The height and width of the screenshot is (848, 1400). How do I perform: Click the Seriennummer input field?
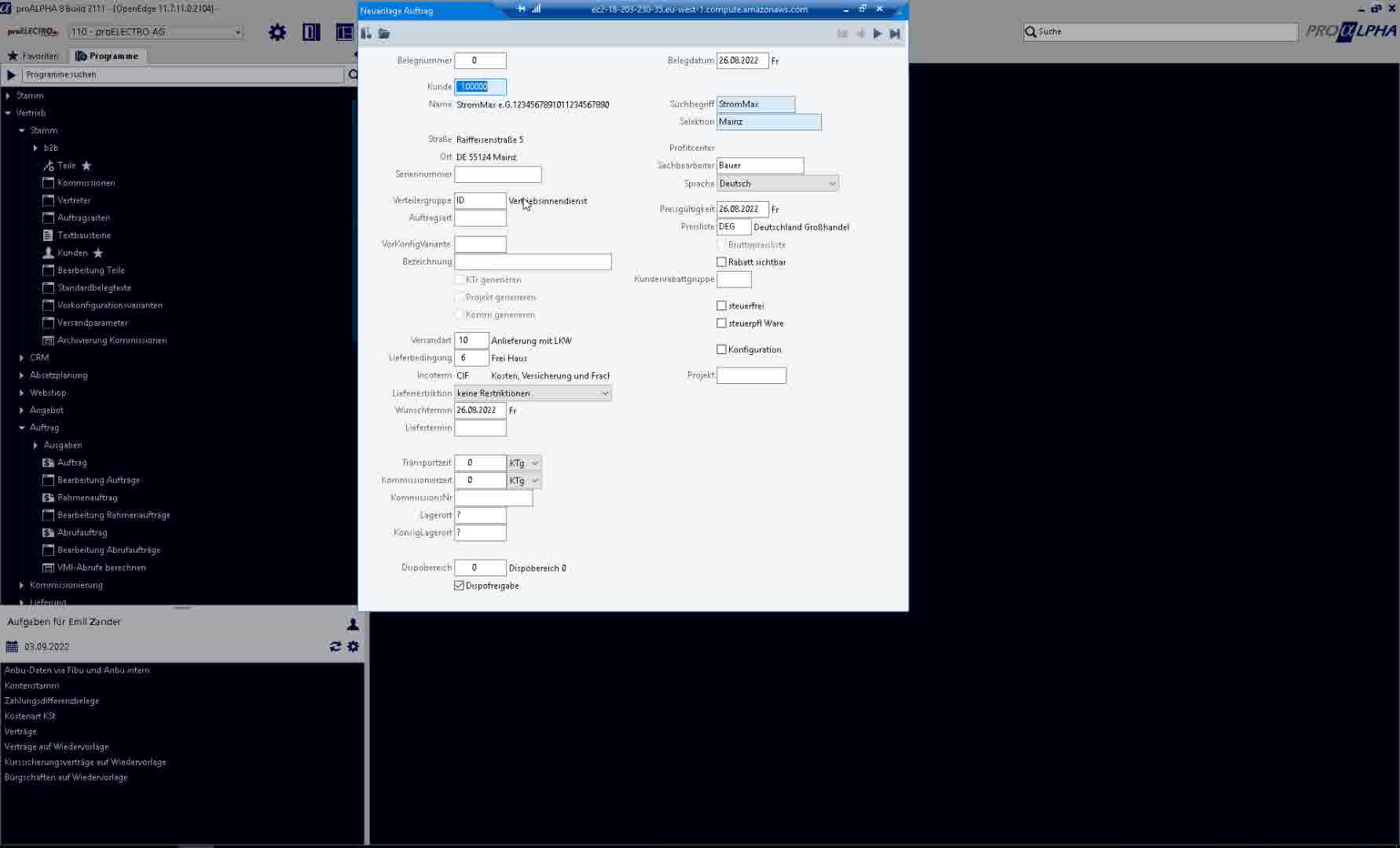[x=498, y=174]
